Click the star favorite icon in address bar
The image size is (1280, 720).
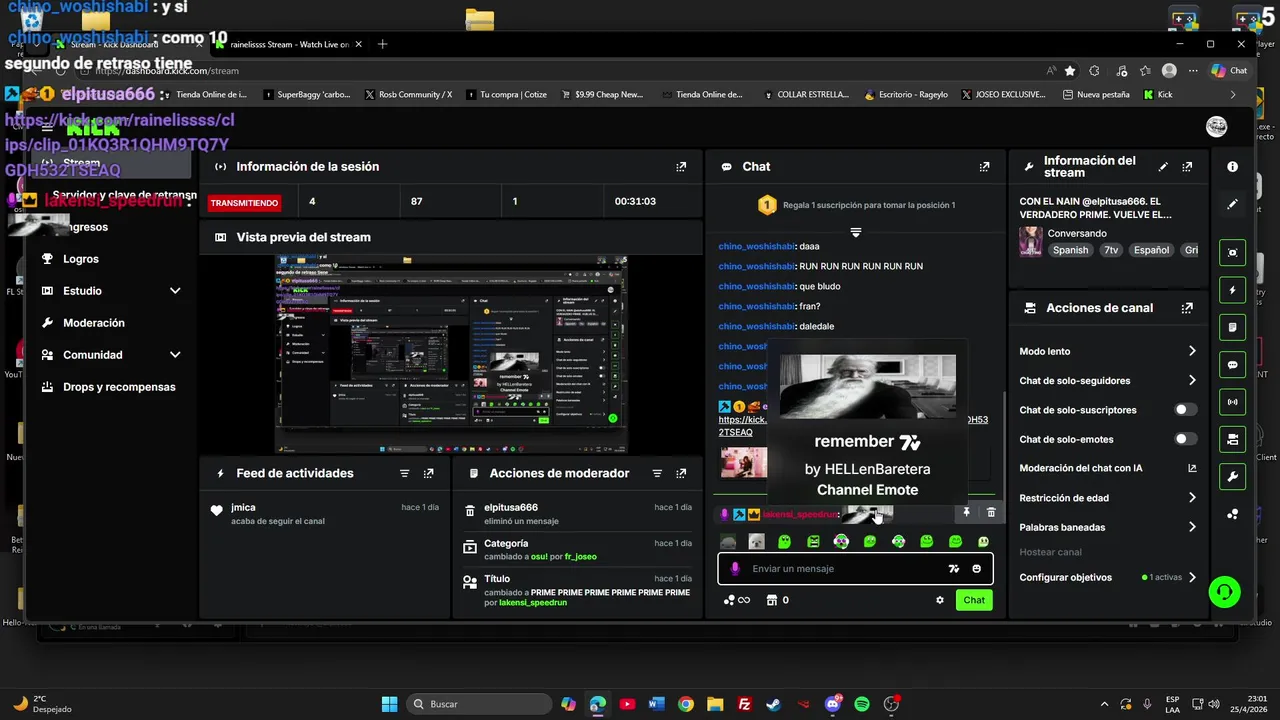click(x=1070, y=71)
